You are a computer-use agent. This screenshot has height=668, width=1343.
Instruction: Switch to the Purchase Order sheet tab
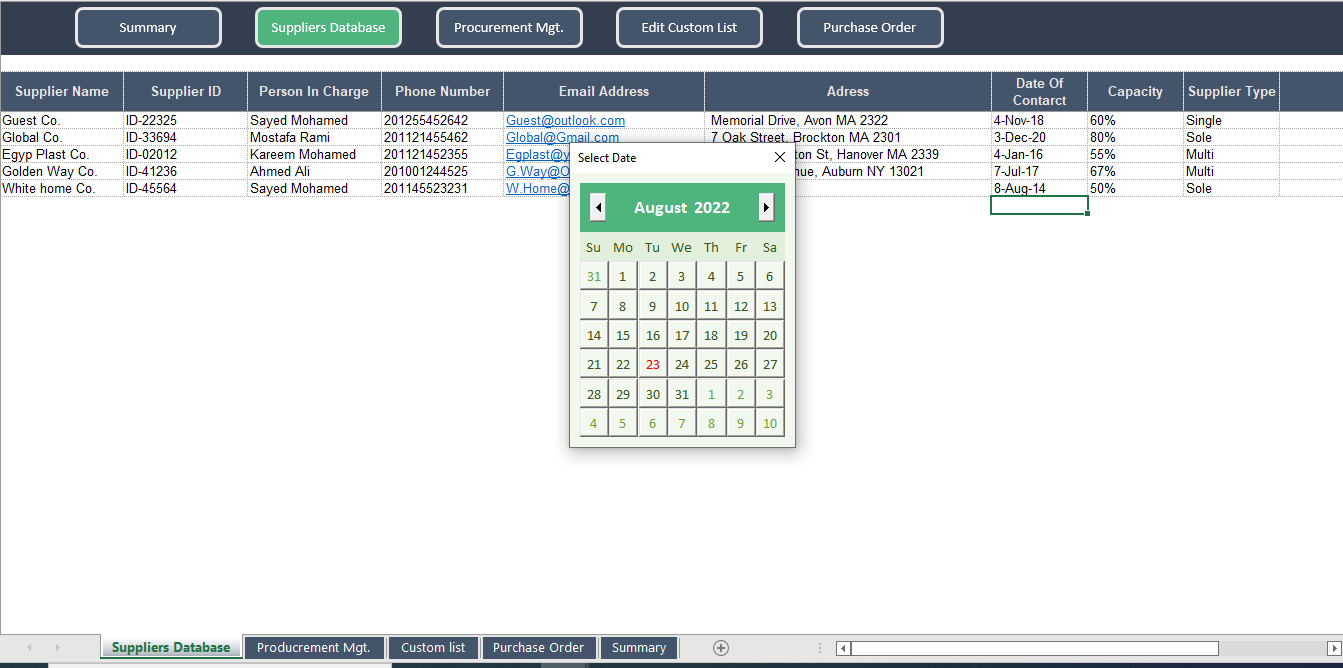point(539,647)
